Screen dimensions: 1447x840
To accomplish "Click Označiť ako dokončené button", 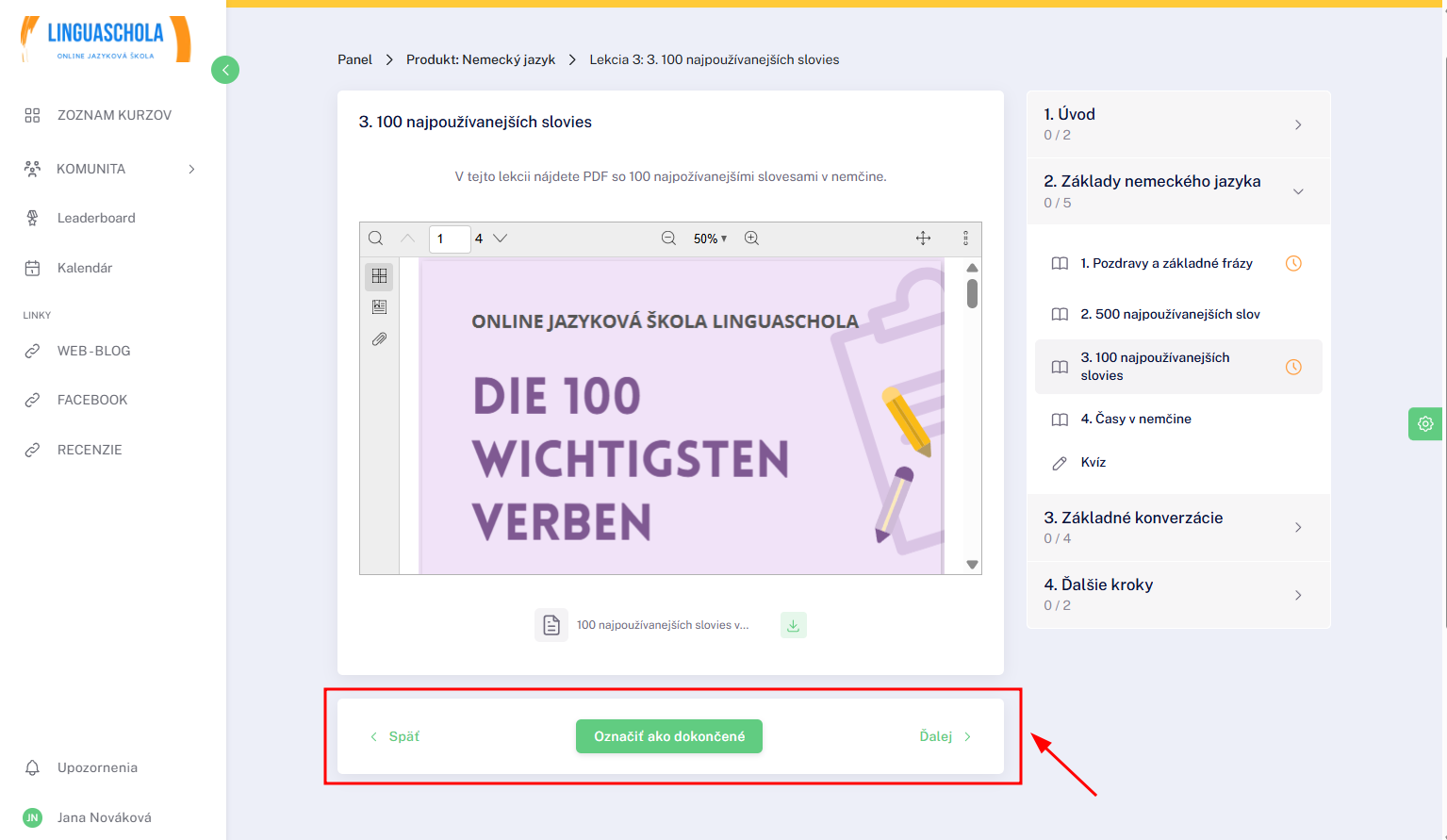I will tap(669, 736).
